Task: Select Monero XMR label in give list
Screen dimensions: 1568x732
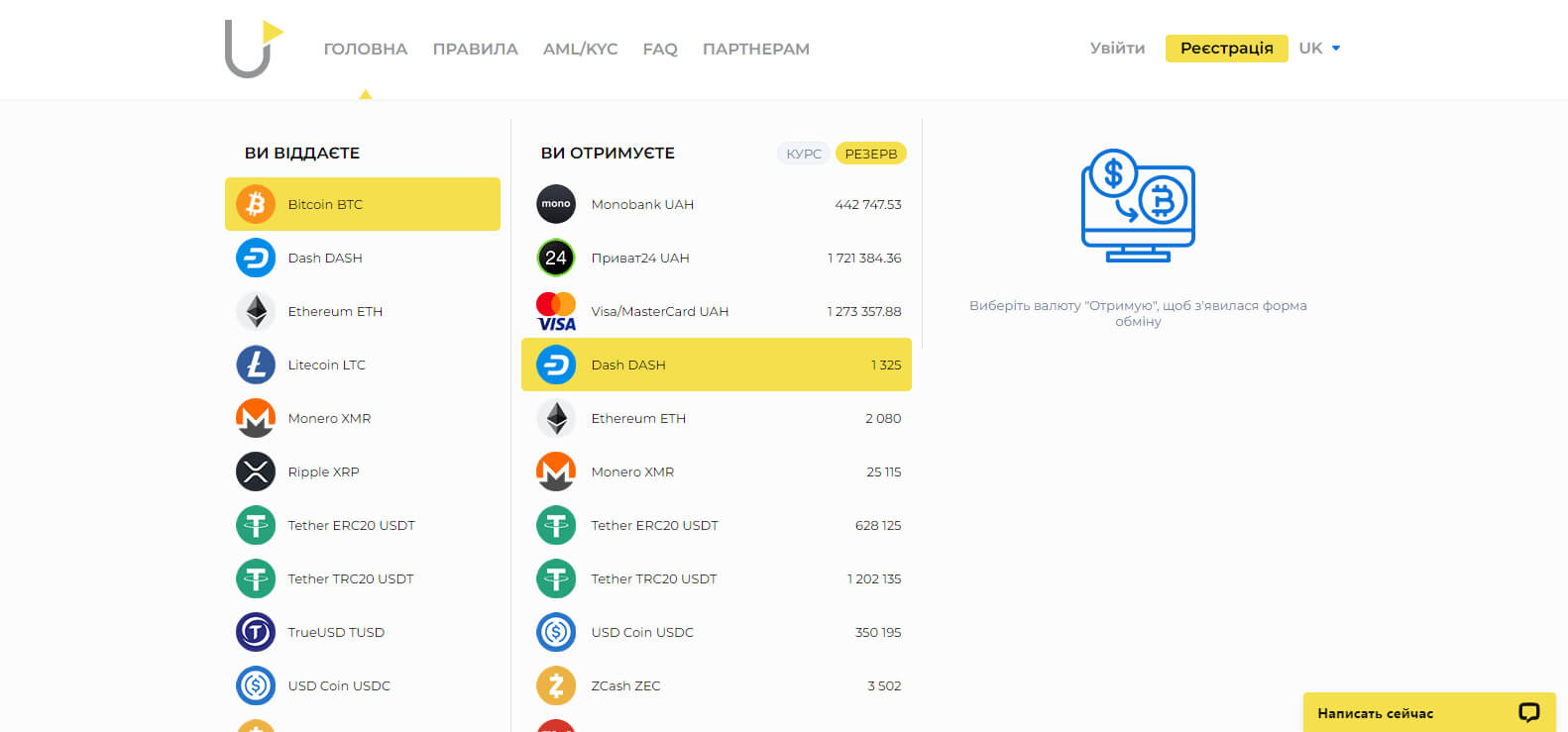Action: coord(329,418)
